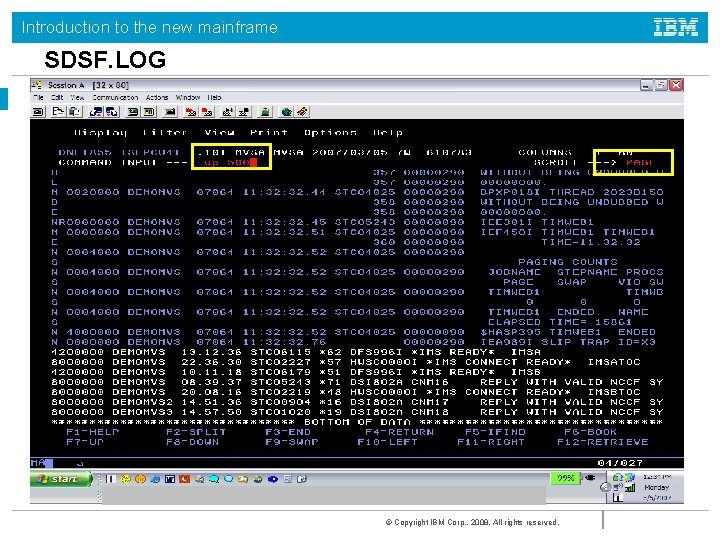This screenshot has height=540, width=720.
Task: Click the log line ending with IMSA
Action: click(296, 352)
